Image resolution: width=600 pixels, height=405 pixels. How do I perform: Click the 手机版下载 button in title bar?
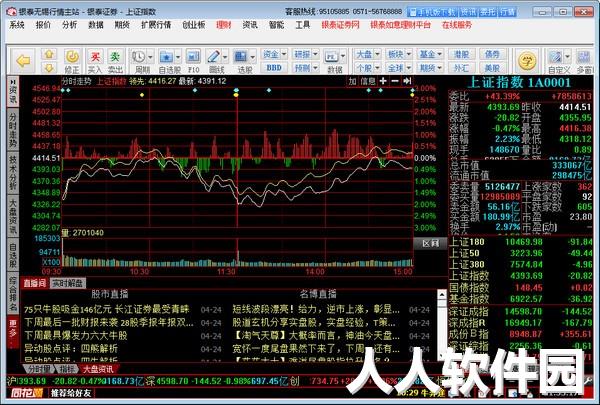[x=432, y=12]
